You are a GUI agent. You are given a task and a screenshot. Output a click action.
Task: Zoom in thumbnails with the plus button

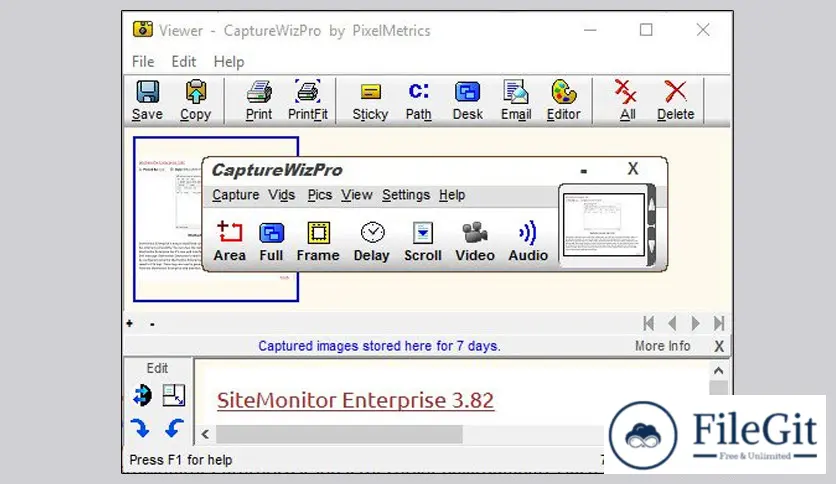point(130,323)
